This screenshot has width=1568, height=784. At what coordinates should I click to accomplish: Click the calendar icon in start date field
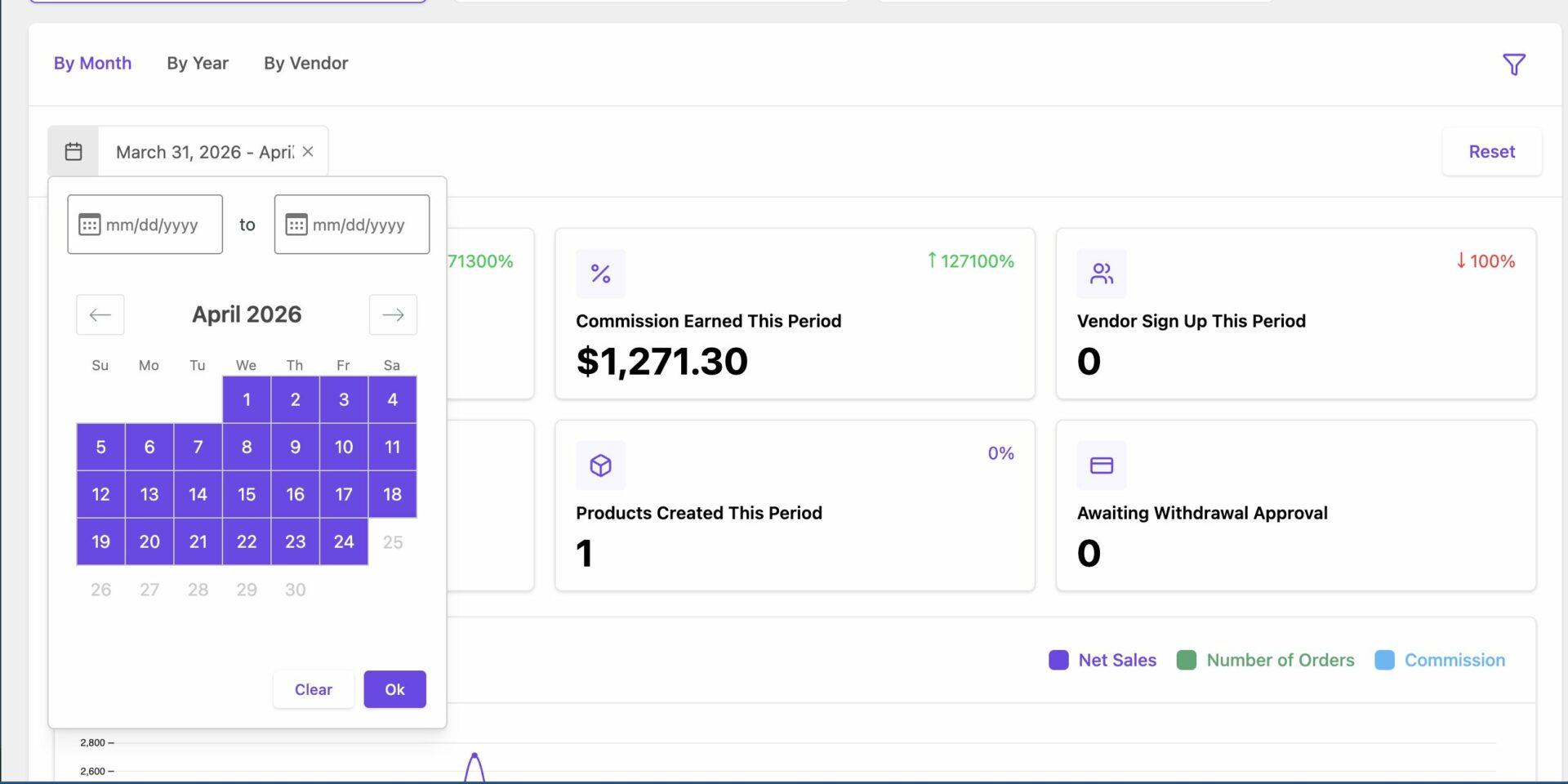(89, 225)
